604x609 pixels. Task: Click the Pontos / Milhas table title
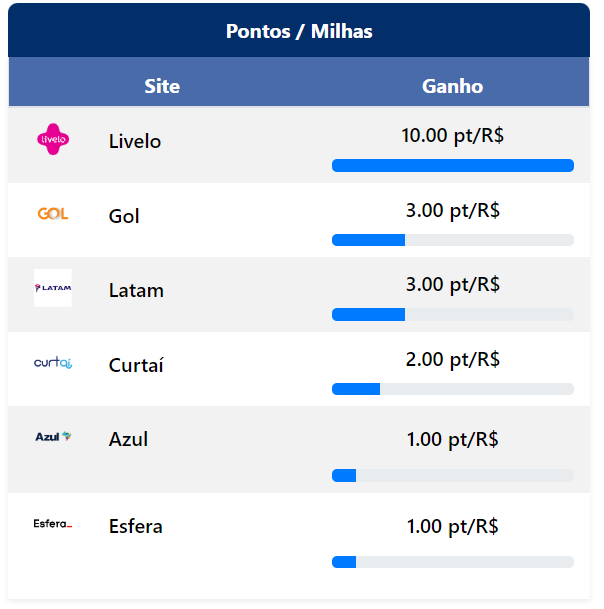[299, 32]
